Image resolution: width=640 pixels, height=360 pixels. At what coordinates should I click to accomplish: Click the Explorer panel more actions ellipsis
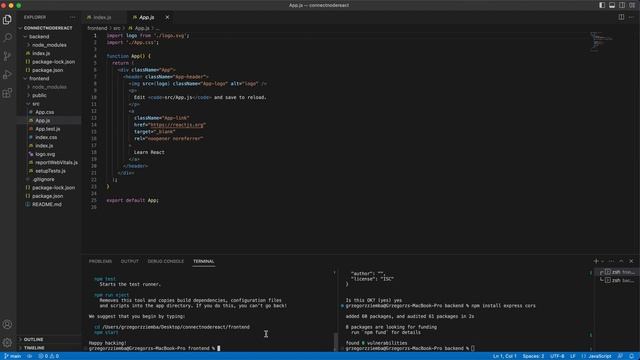[x=73, y=17]
